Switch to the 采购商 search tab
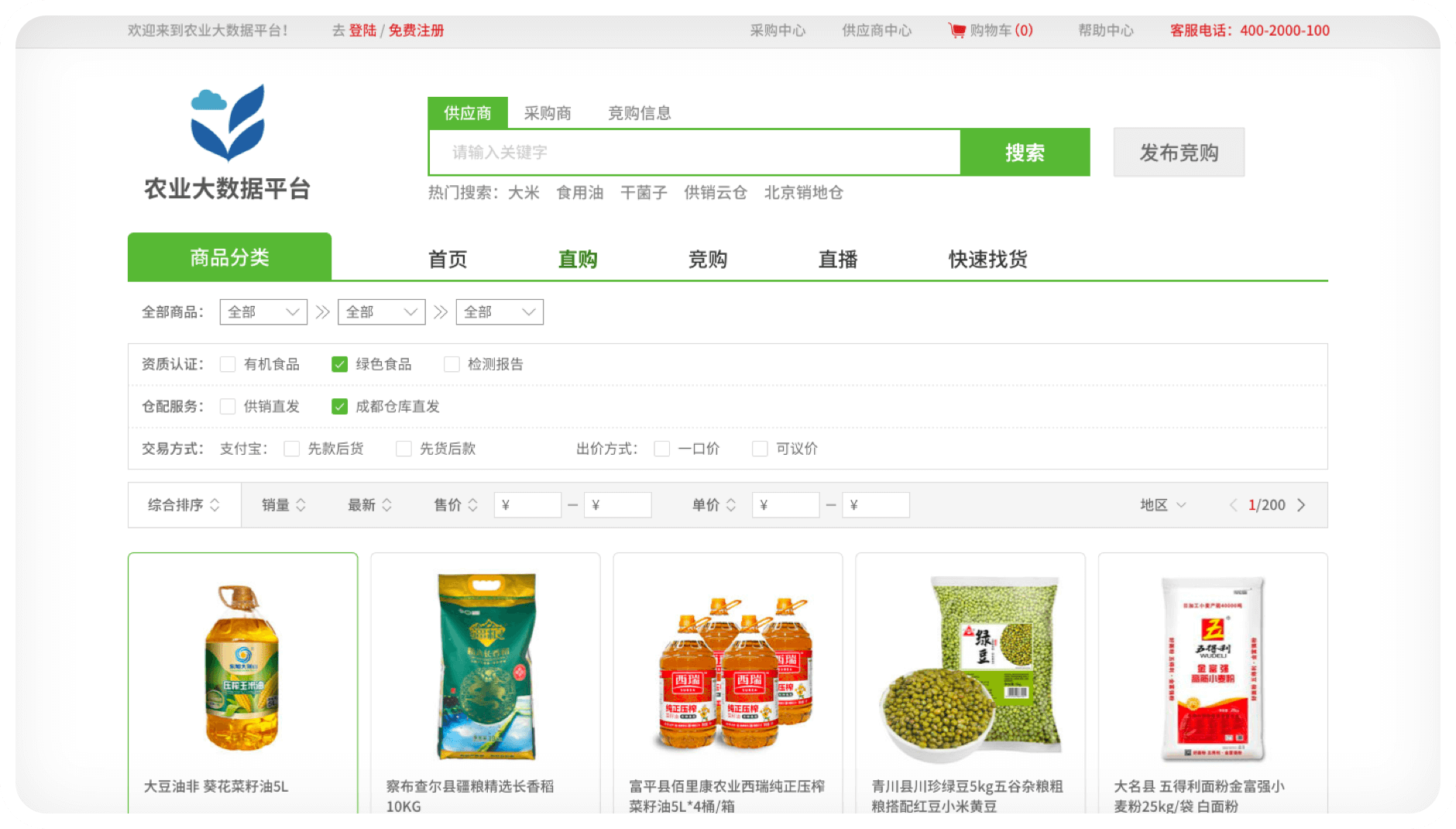Viewport: 1456px width, 829px height. click(548, 113)
